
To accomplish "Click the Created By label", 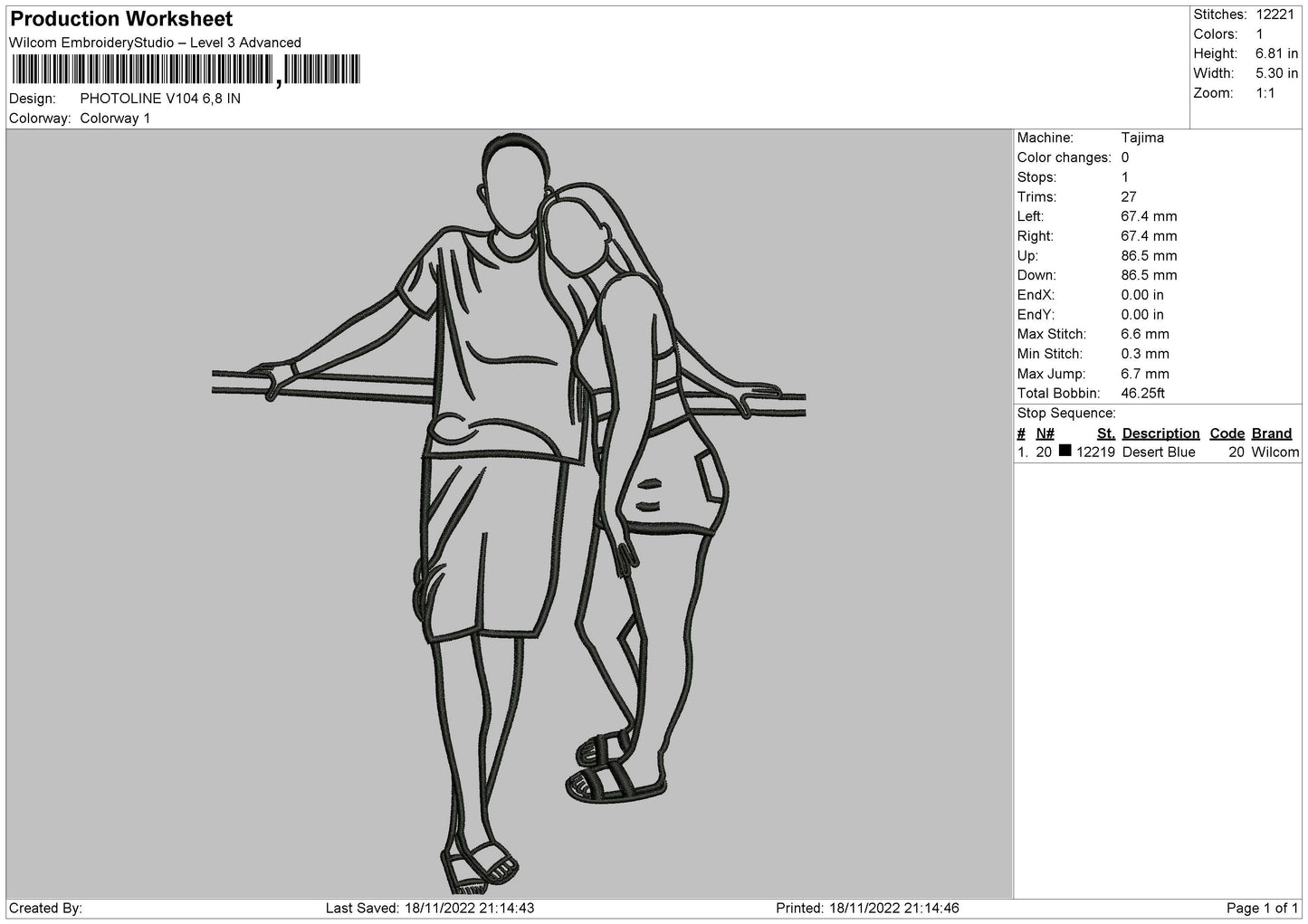I will 46,908.
